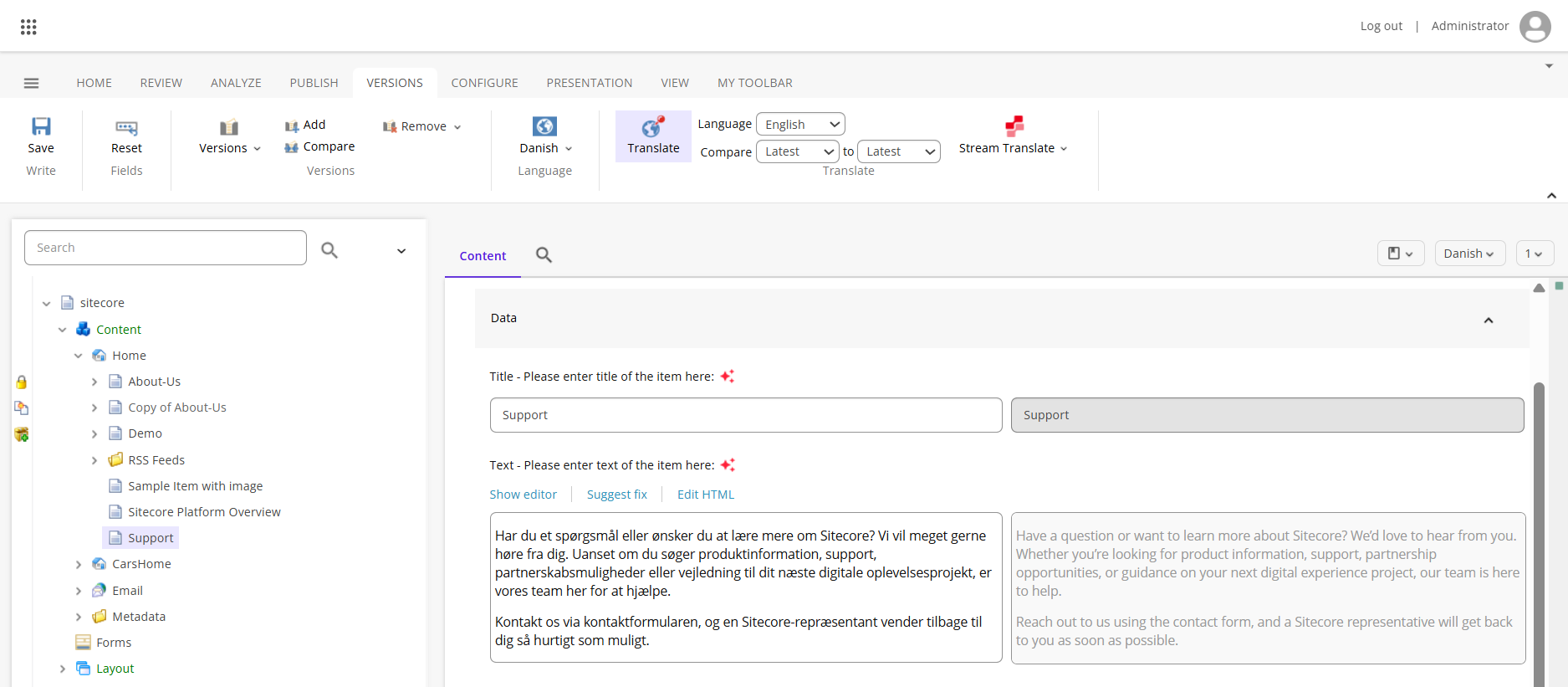The width and height of the screenshot is (1568, 687).
Task: Click the tree search magnifier icon
Action: [x=329, y=249]
